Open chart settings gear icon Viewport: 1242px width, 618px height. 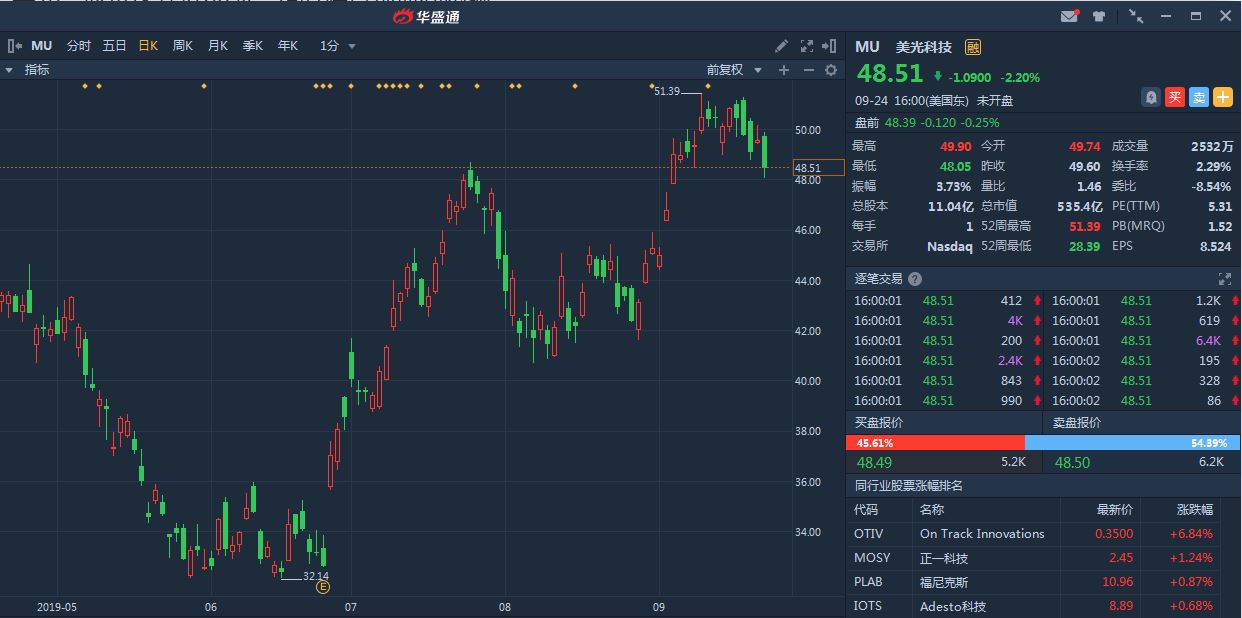coord(830,70)
